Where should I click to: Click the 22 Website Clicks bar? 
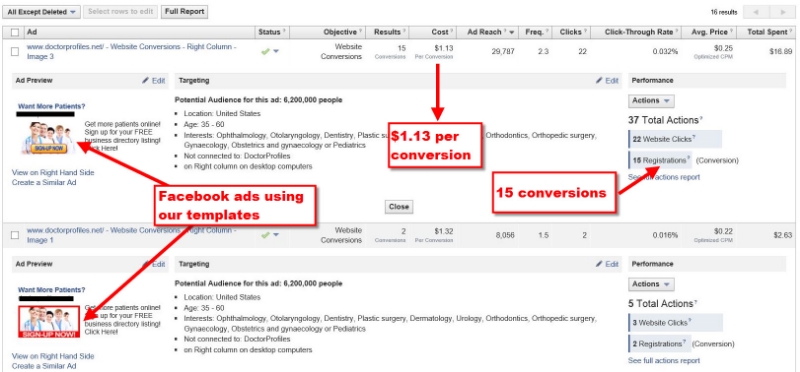(x=675, y=139)
